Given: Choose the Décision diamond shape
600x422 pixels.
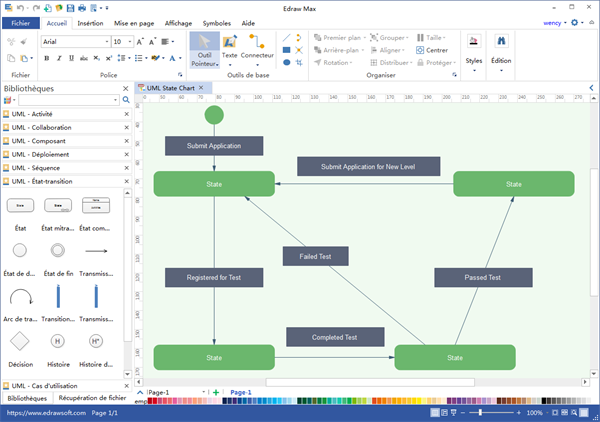Looking at the screenshot, I should pyautogui.click(x=20, y=341).
